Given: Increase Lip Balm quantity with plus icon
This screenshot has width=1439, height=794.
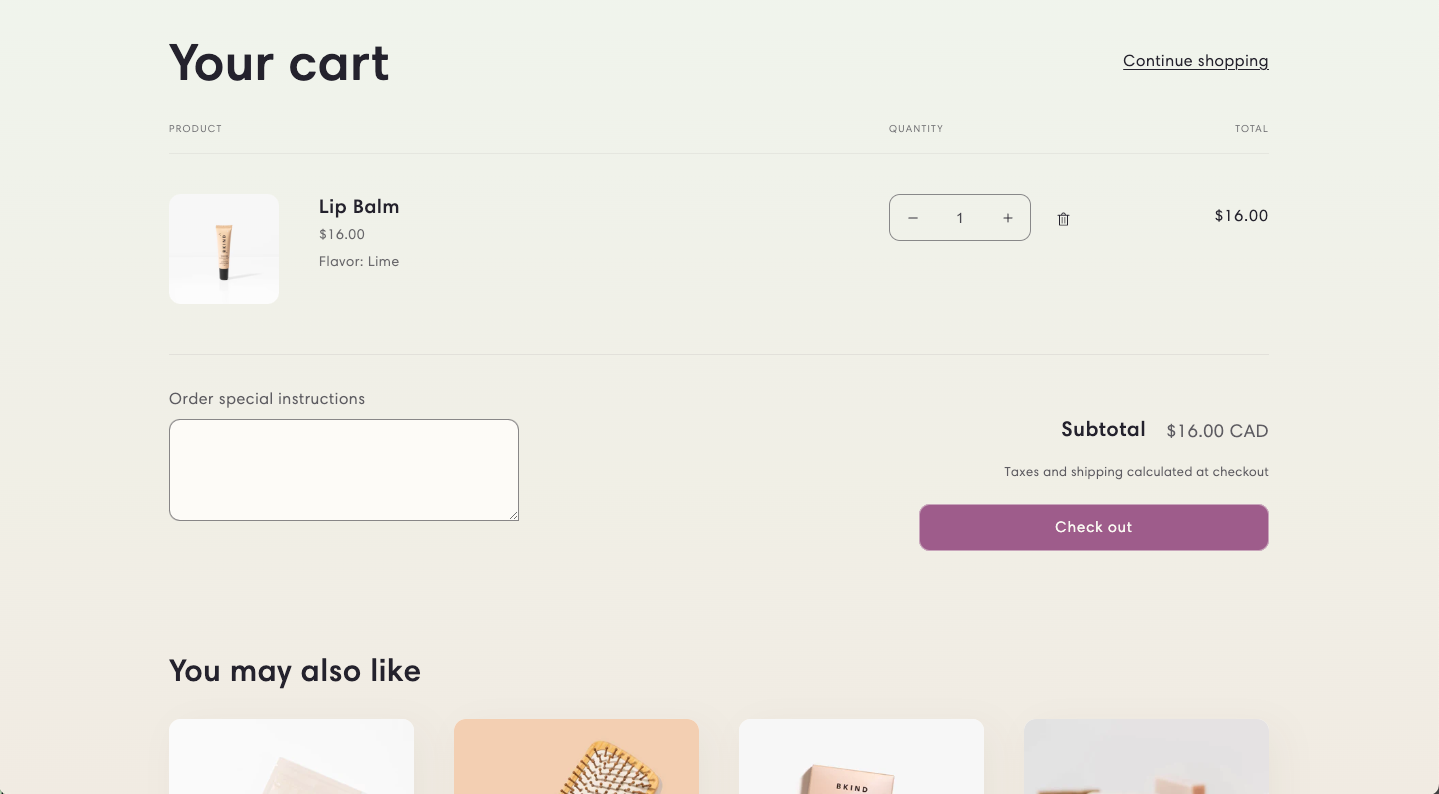Looking at the screenshot, I should (x=1008, y=218).
